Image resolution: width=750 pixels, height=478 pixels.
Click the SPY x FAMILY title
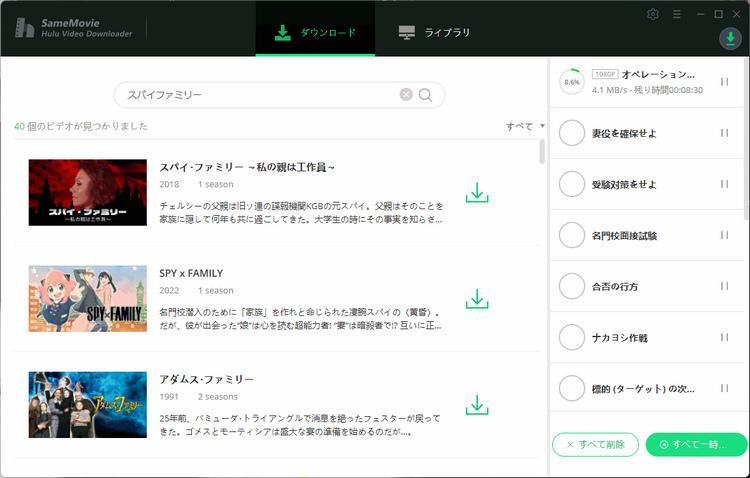pyautogui.click(x=191, y=273)
